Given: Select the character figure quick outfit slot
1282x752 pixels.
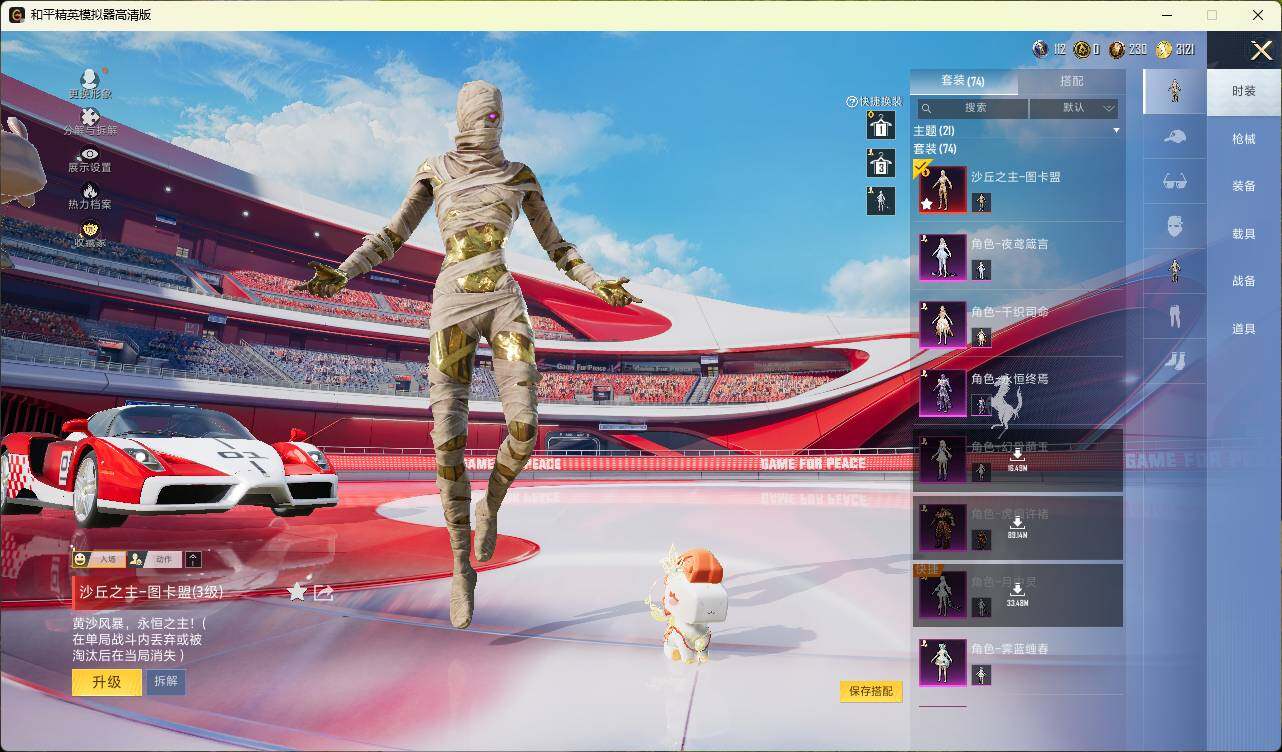Looking at the screenshot, I should pos(881,200).
